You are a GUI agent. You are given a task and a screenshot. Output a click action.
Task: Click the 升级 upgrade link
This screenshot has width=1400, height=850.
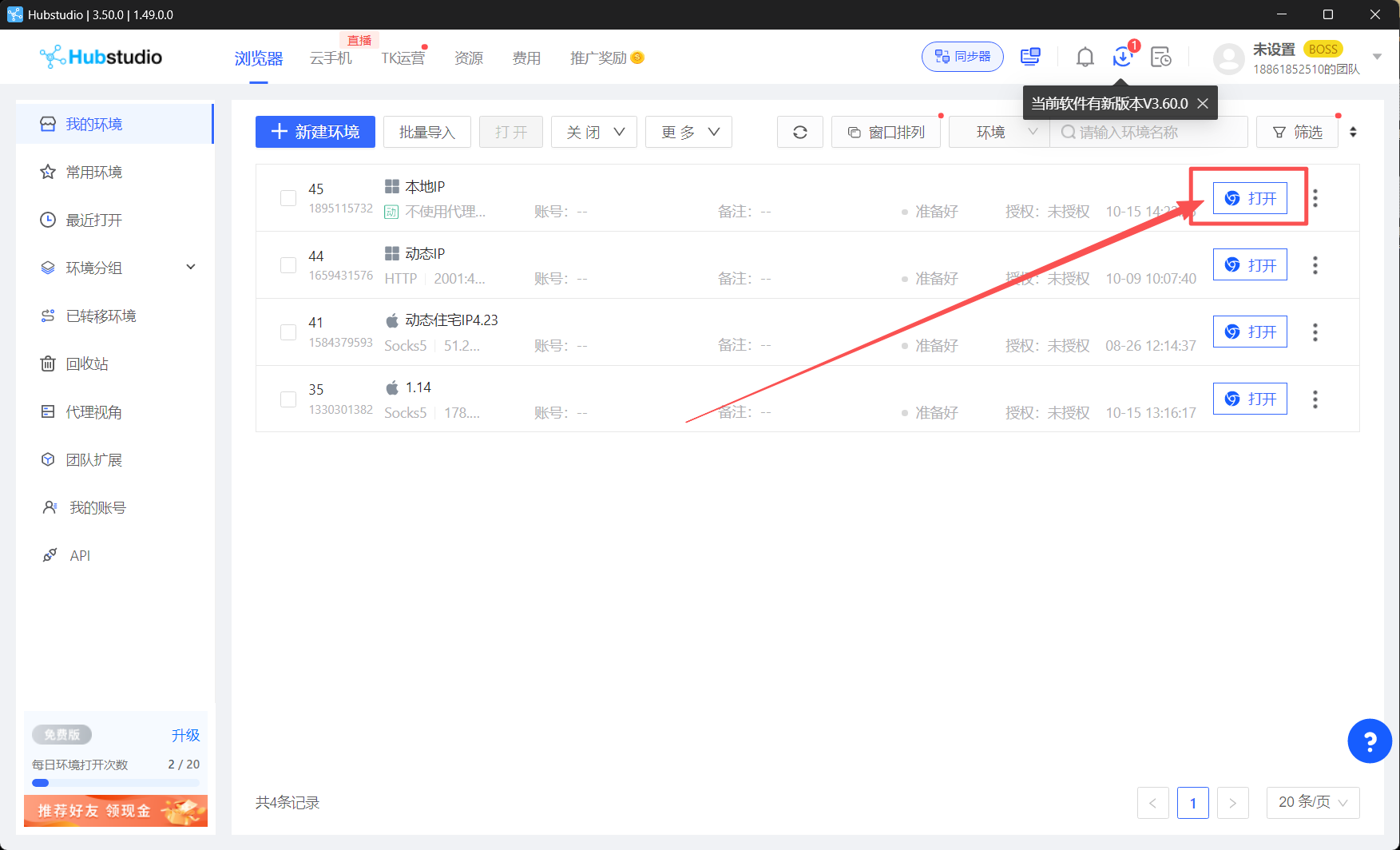tap(185, 735)
